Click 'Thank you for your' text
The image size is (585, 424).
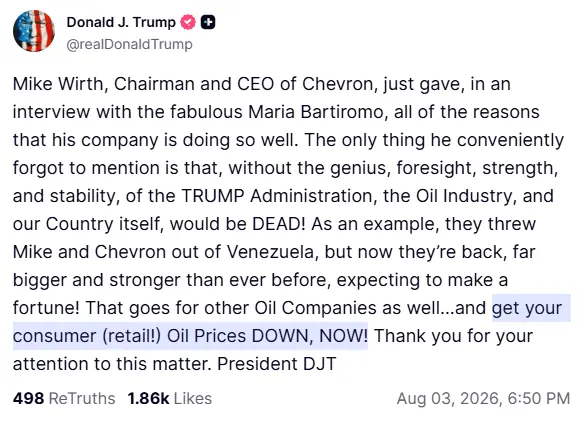[x=453, y=336]
